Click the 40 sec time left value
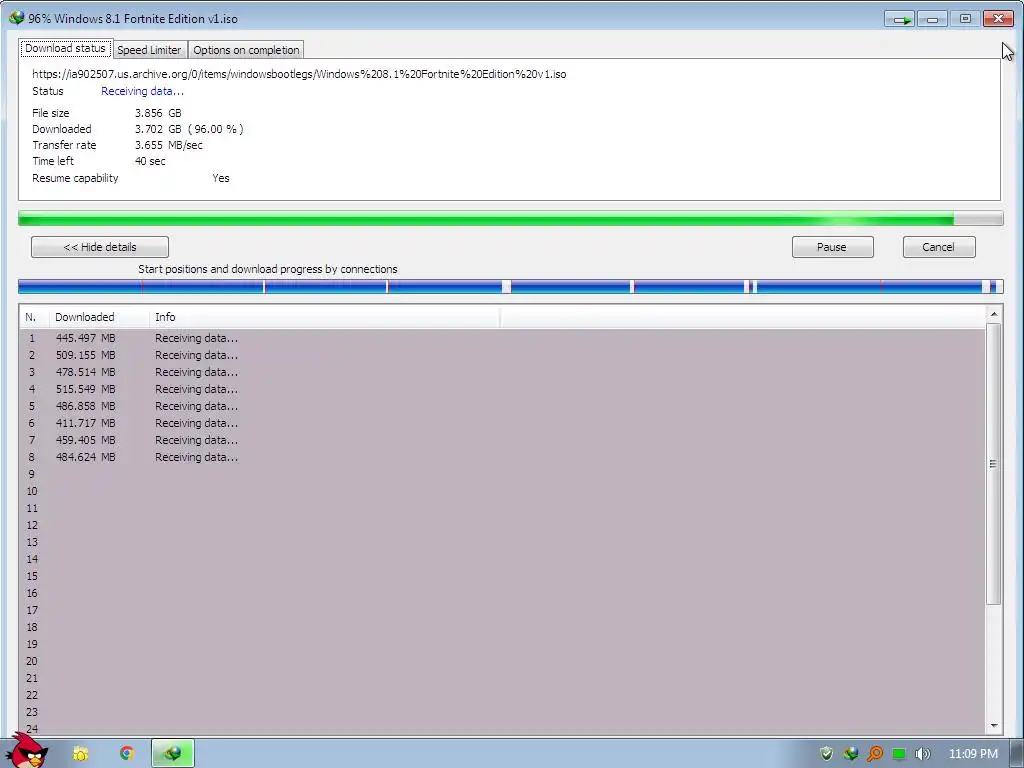Screen dimensions: 1024x768 tap(150, 161)
